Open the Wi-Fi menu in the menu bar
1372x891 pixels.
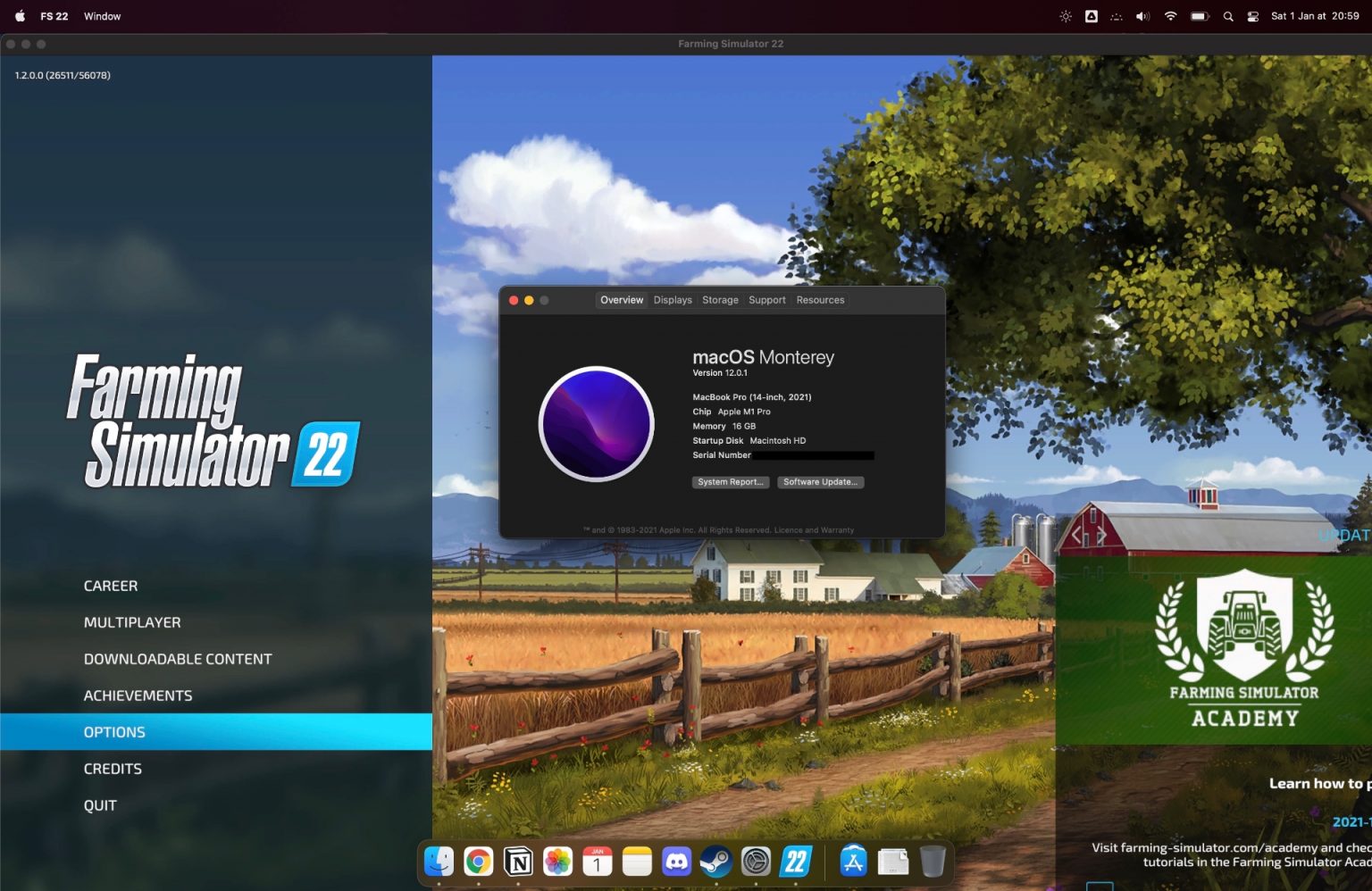coord(1170,15)
